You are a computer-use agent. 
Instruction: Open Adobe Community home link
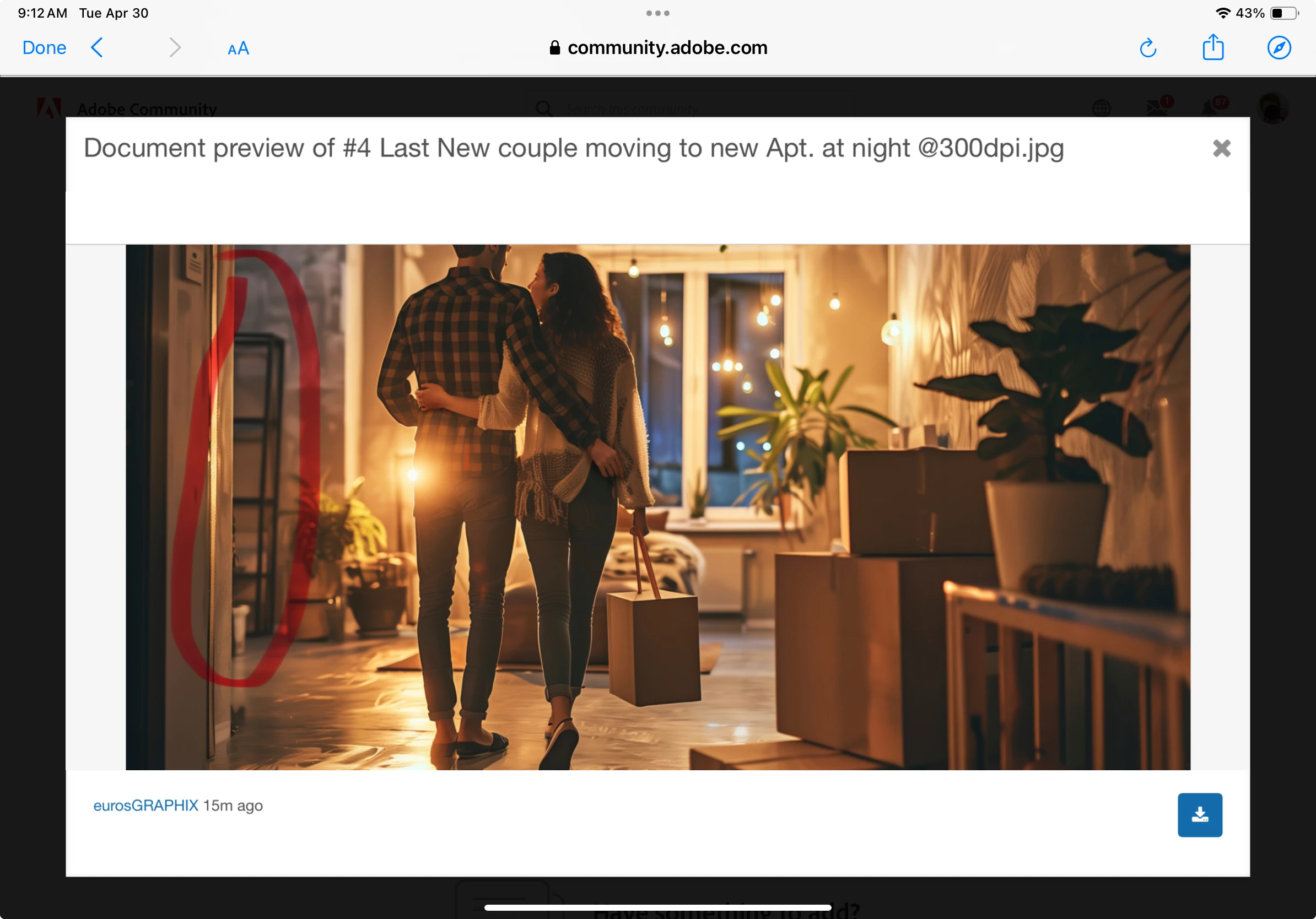tap(147, 109)
